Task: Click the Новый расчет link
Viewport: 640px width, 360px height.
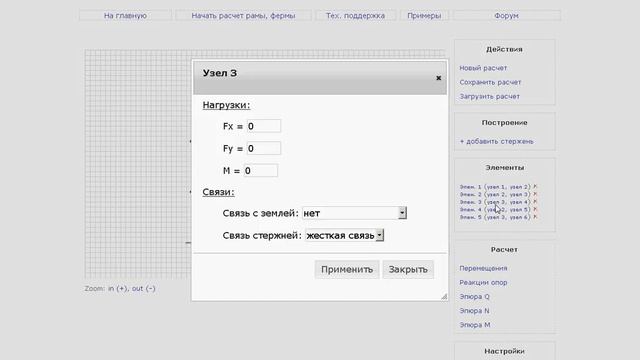Action: (483, 68)
